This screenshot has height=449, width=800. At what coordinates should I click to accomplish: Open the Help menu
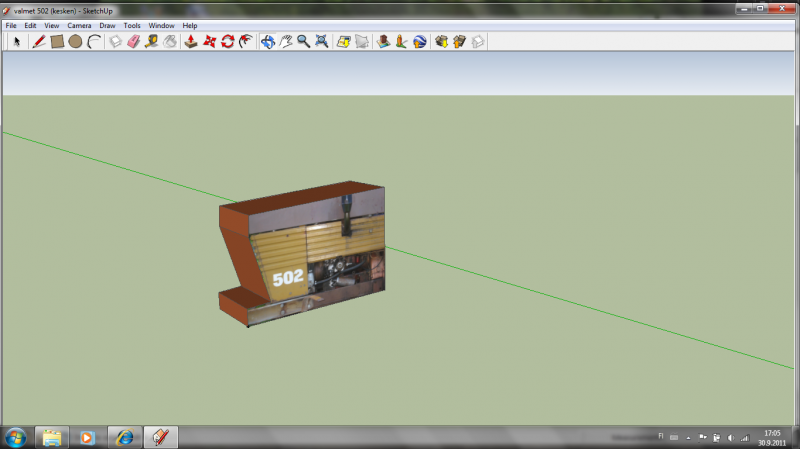click(190, 26)
